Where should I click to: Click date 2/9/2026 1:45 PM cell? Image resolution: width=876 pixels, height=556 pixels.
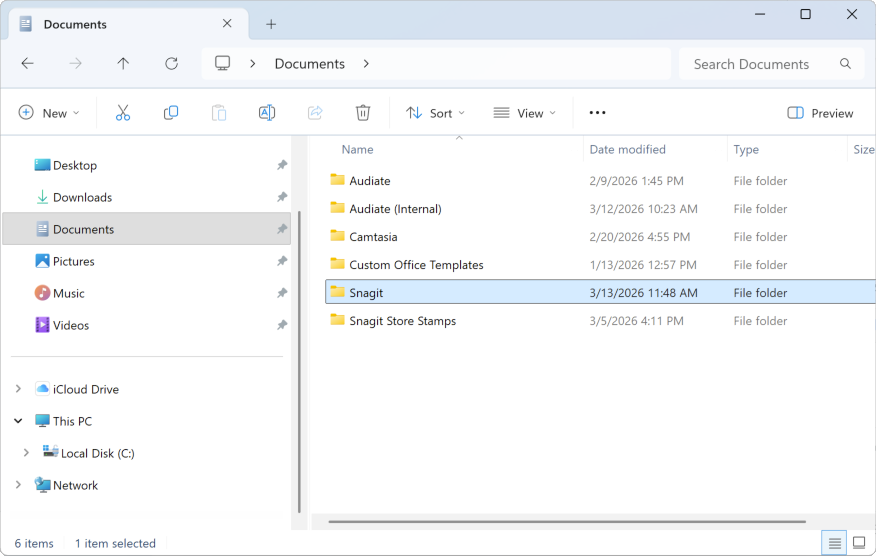click(x=636, y=180)
